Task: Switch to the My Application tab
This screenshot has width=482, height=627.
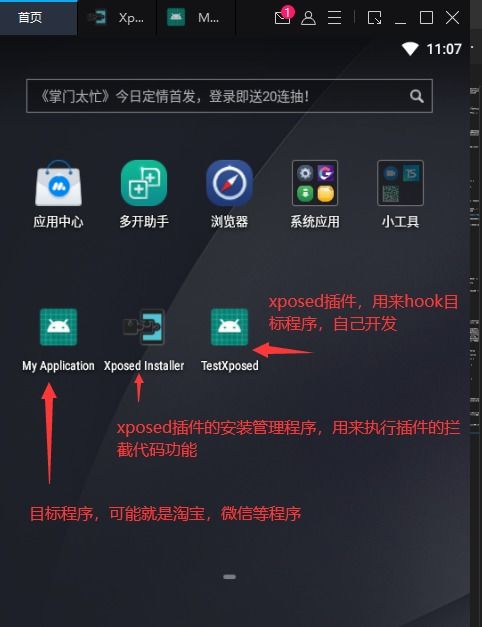Action: (x=196, y=18)
